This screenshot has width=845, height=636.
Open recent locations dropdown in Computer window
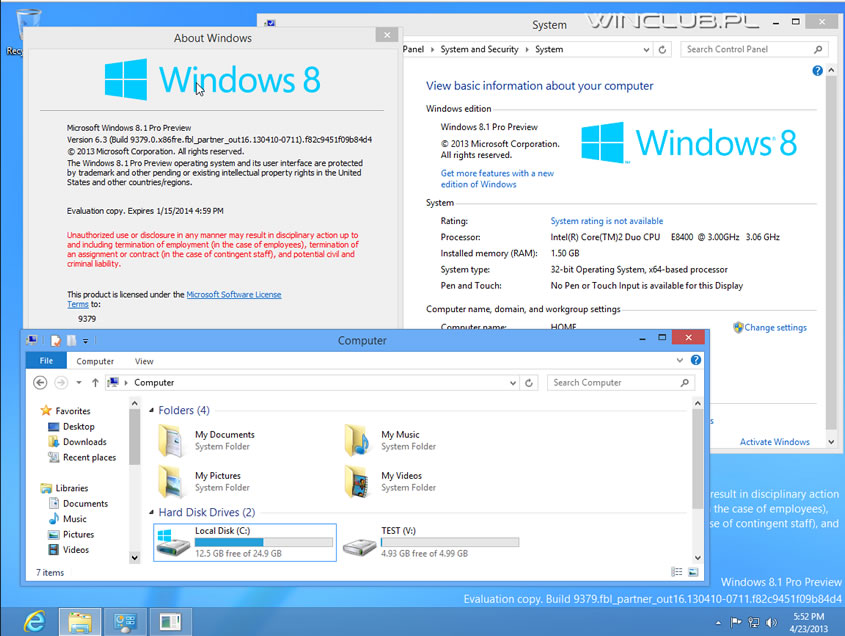pos(79,383)
